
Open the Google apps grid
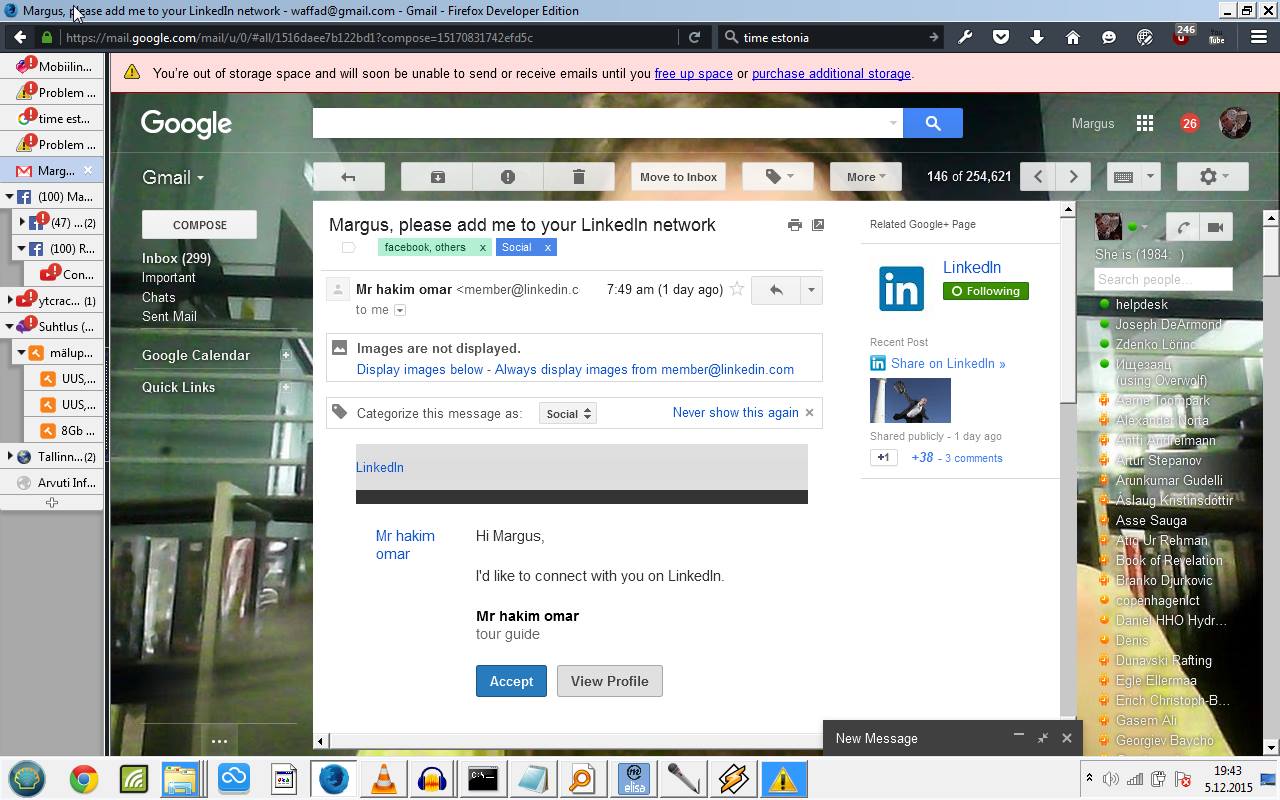(x=1145, y=123)
